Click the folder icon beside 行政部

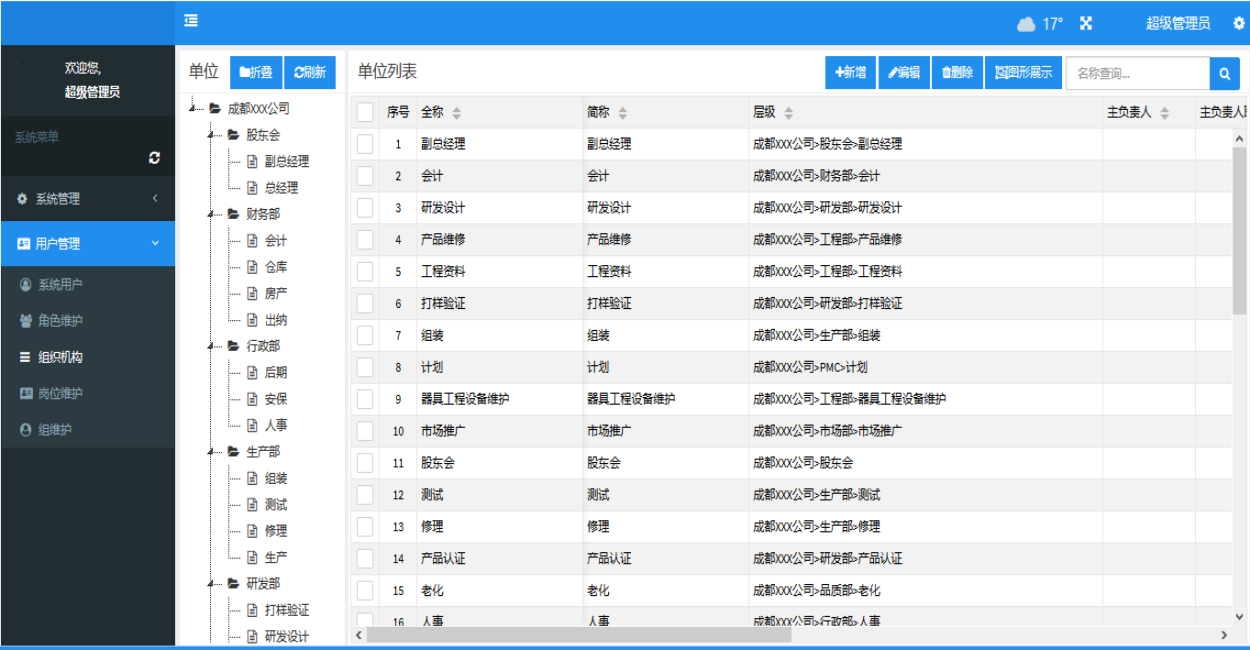click(x=233, y=346)
